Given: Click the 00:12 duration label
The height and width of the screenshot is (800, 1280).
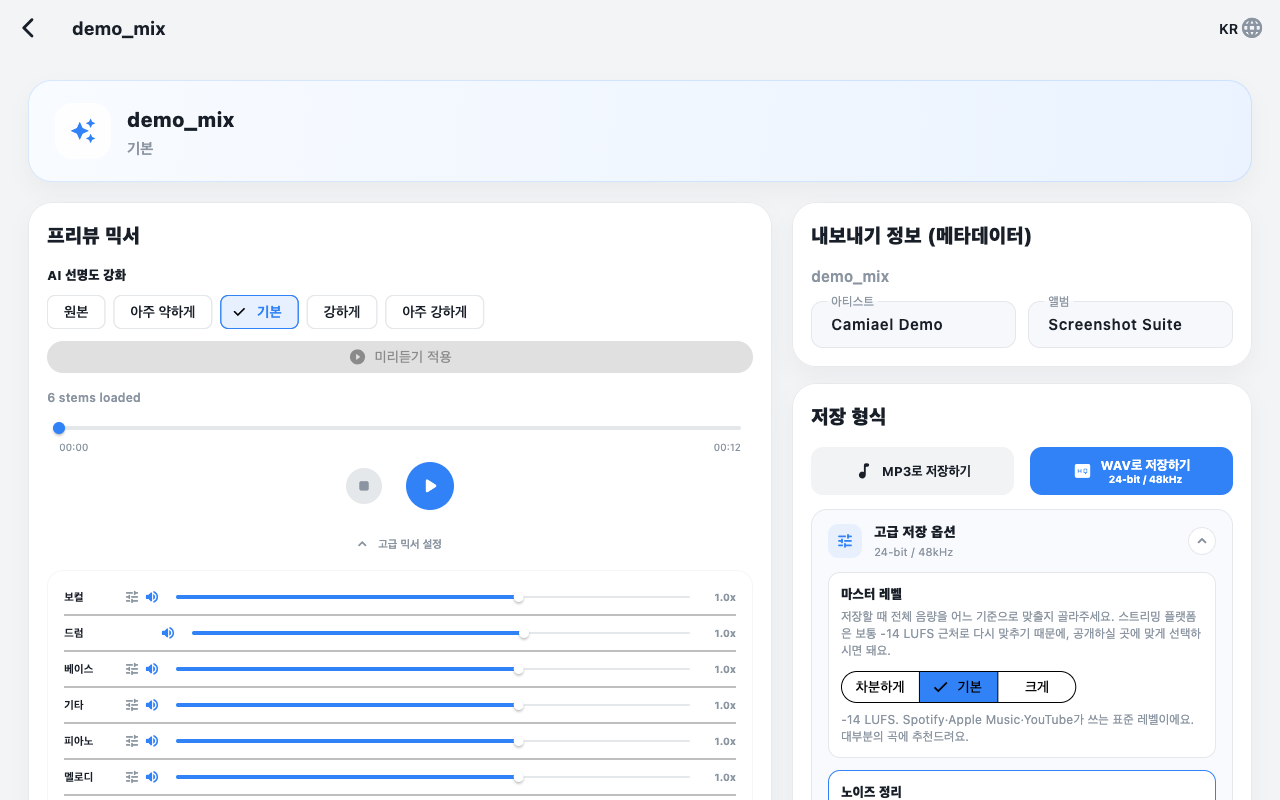Looking at the screenshot, I should (727, 448).
